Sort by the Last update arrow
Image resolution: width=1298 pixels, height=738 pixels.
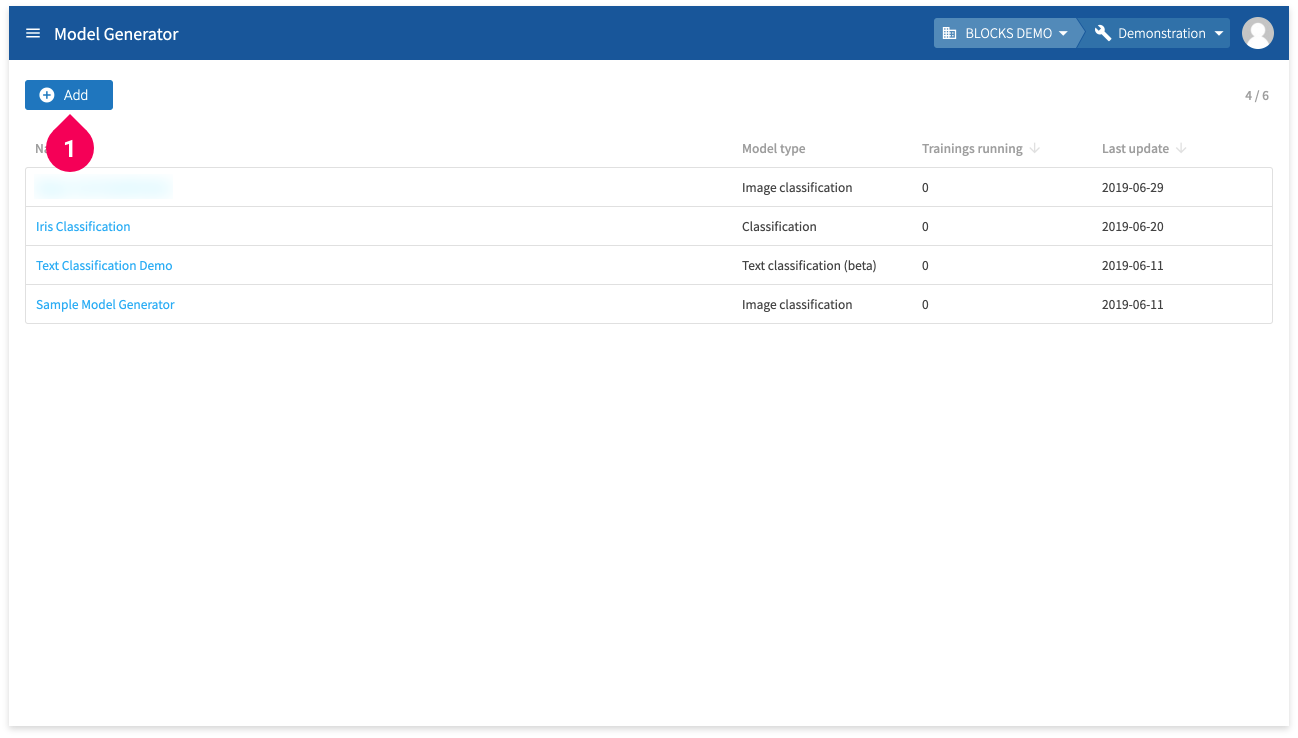pos(1181,148)
